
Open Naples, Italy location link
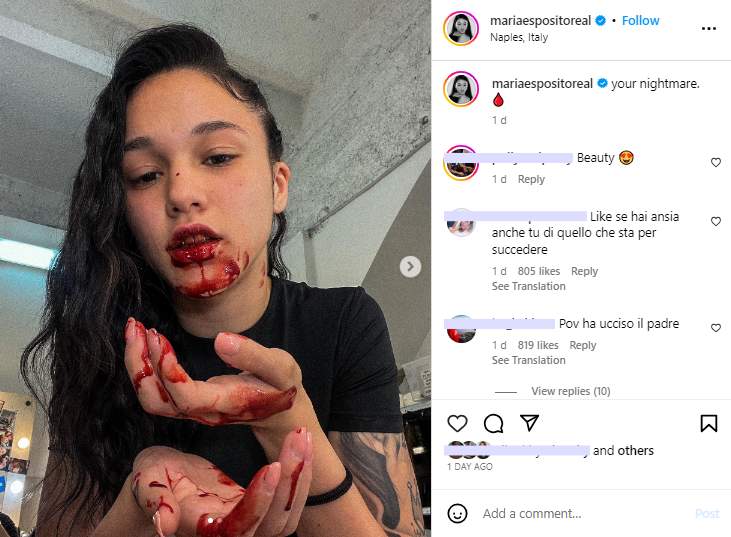(519, 38)
